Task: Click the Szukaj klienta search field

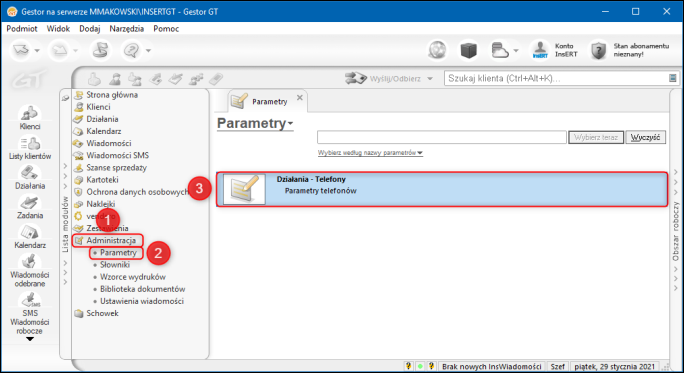Action: click(557, 79)
